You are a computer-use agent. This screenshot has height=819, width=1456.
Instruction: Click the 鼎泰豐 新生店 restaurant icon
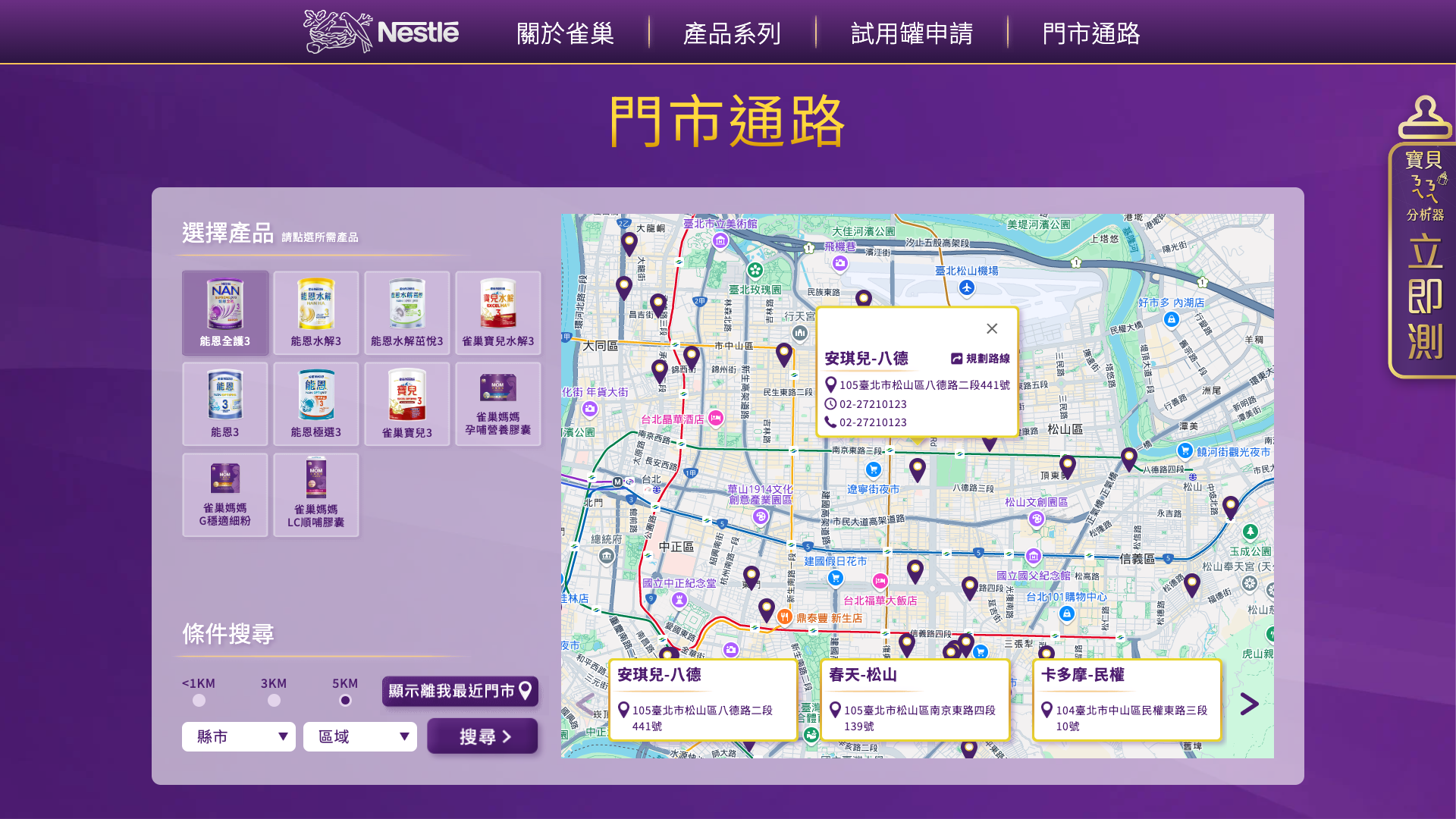point(785,617)
